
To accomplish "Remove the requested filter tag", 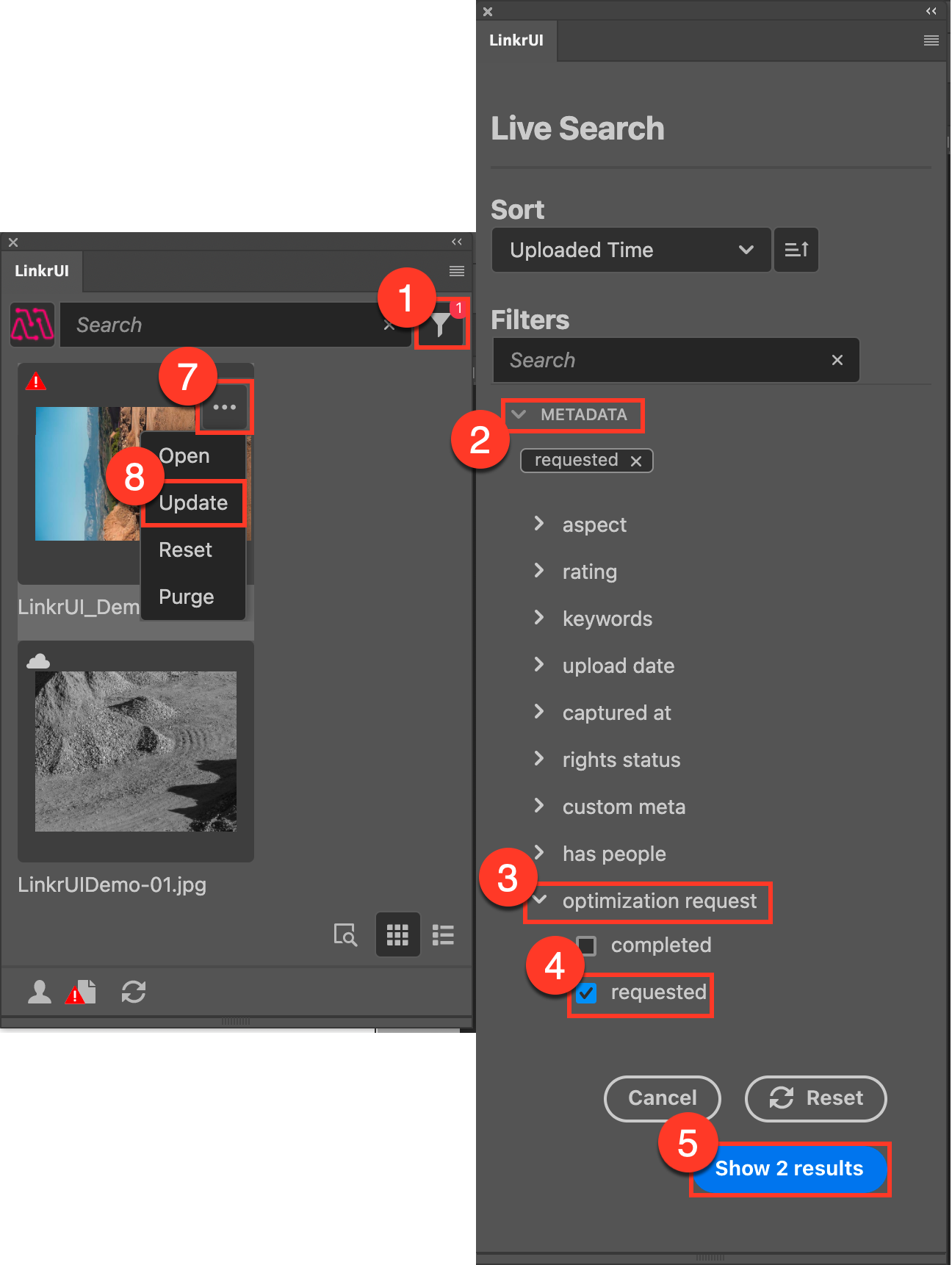I will click(636, 461).
